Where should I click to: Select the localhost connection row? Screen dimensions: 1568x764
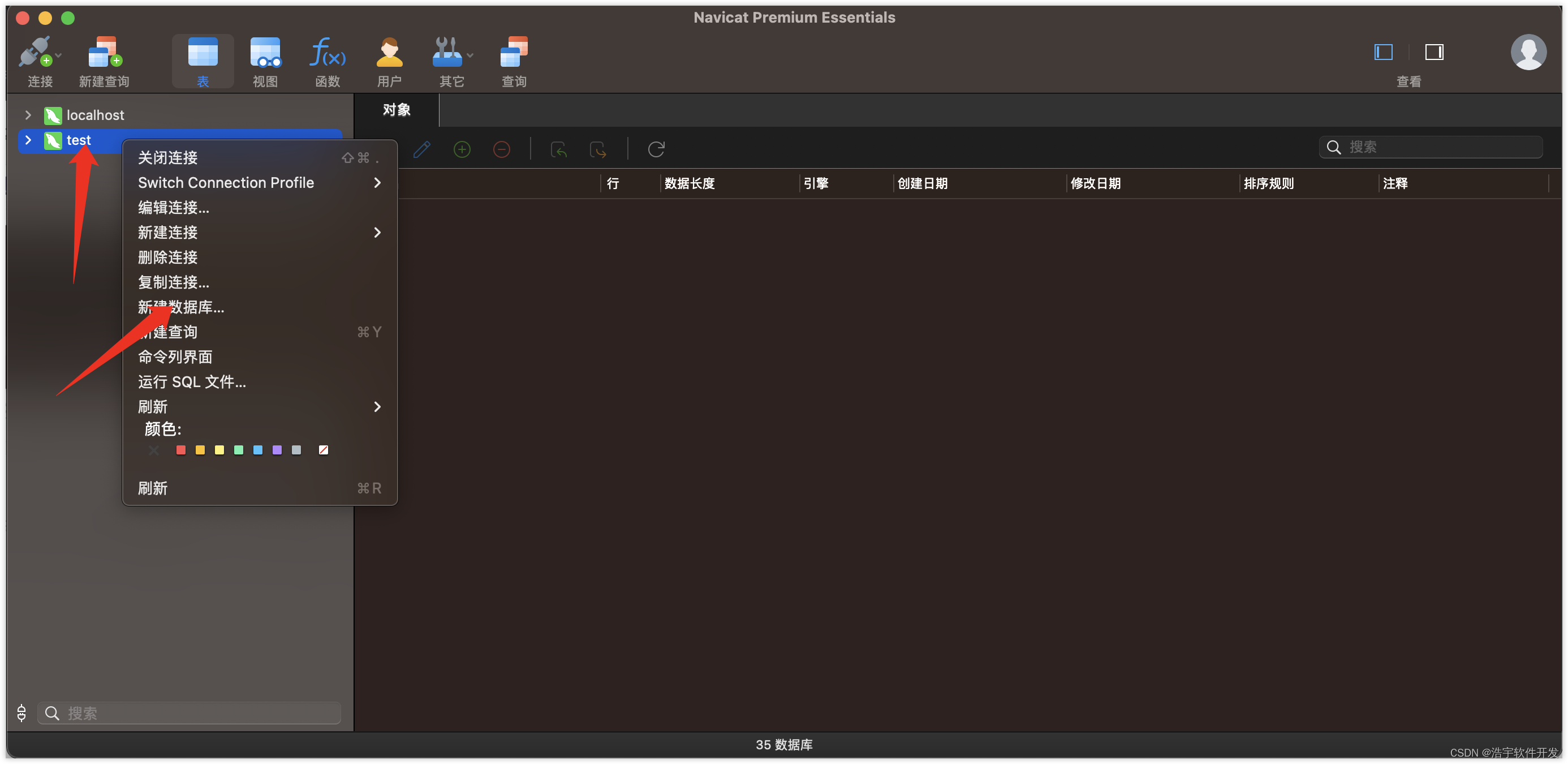[x=180, y=115]
